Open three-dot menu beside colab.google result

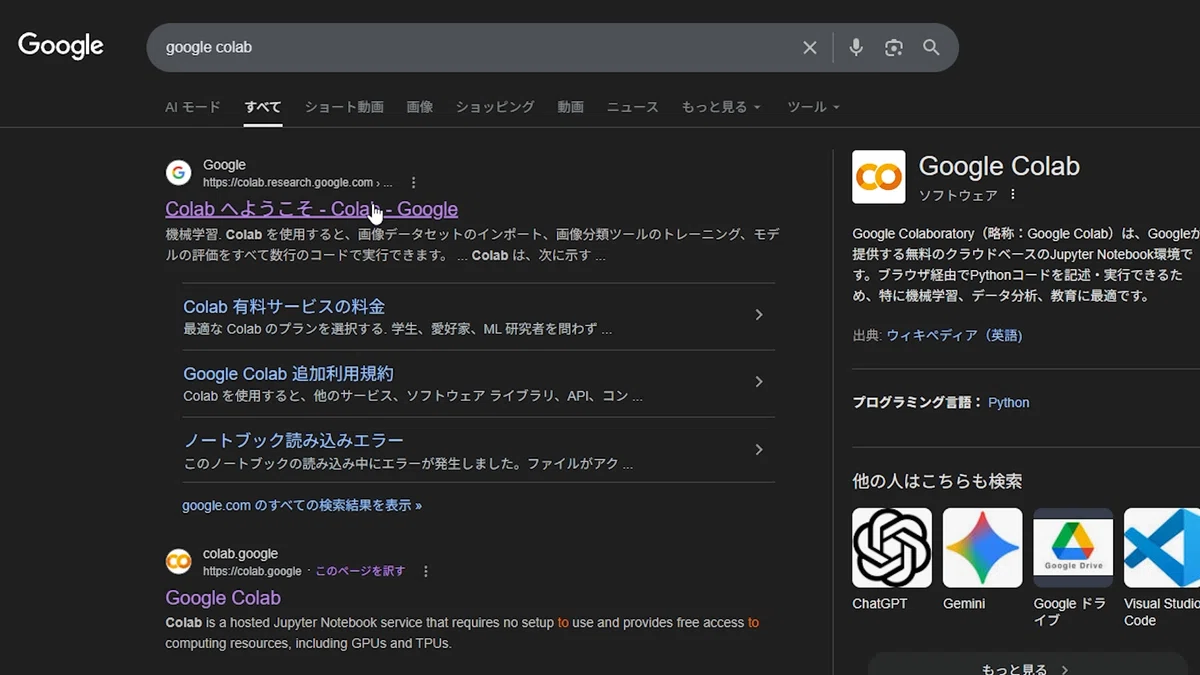click(x=426, y=572)
